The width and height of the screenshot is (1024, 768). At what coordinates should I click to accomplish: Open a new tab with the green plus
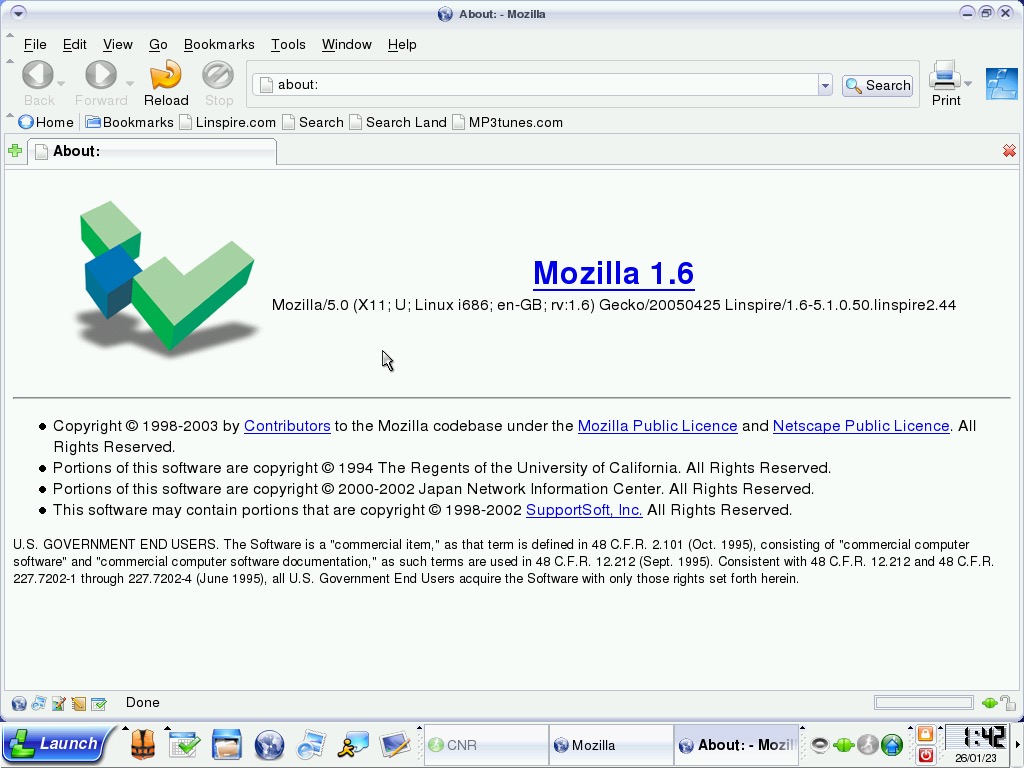point(15,151)
